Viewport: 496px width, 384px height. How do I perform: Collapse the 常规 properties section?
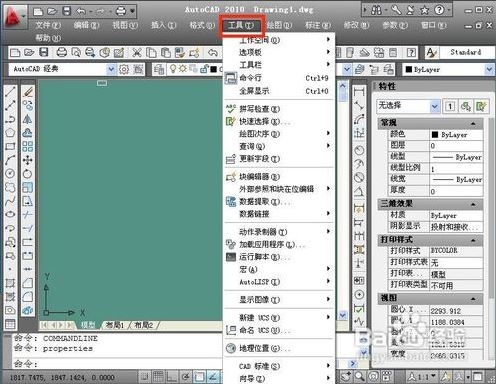click(x=473, y=124)
